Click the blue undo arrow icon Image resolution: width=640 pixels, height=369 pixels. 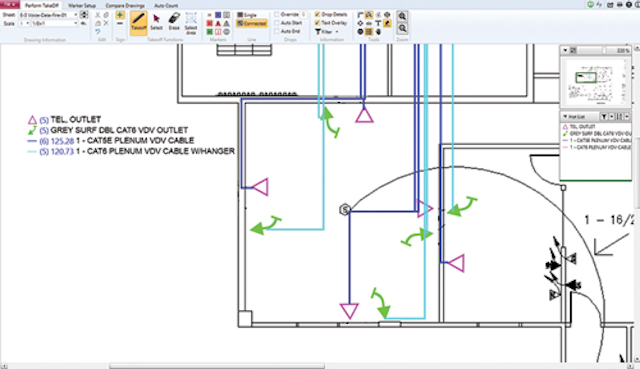click(98, 32)
